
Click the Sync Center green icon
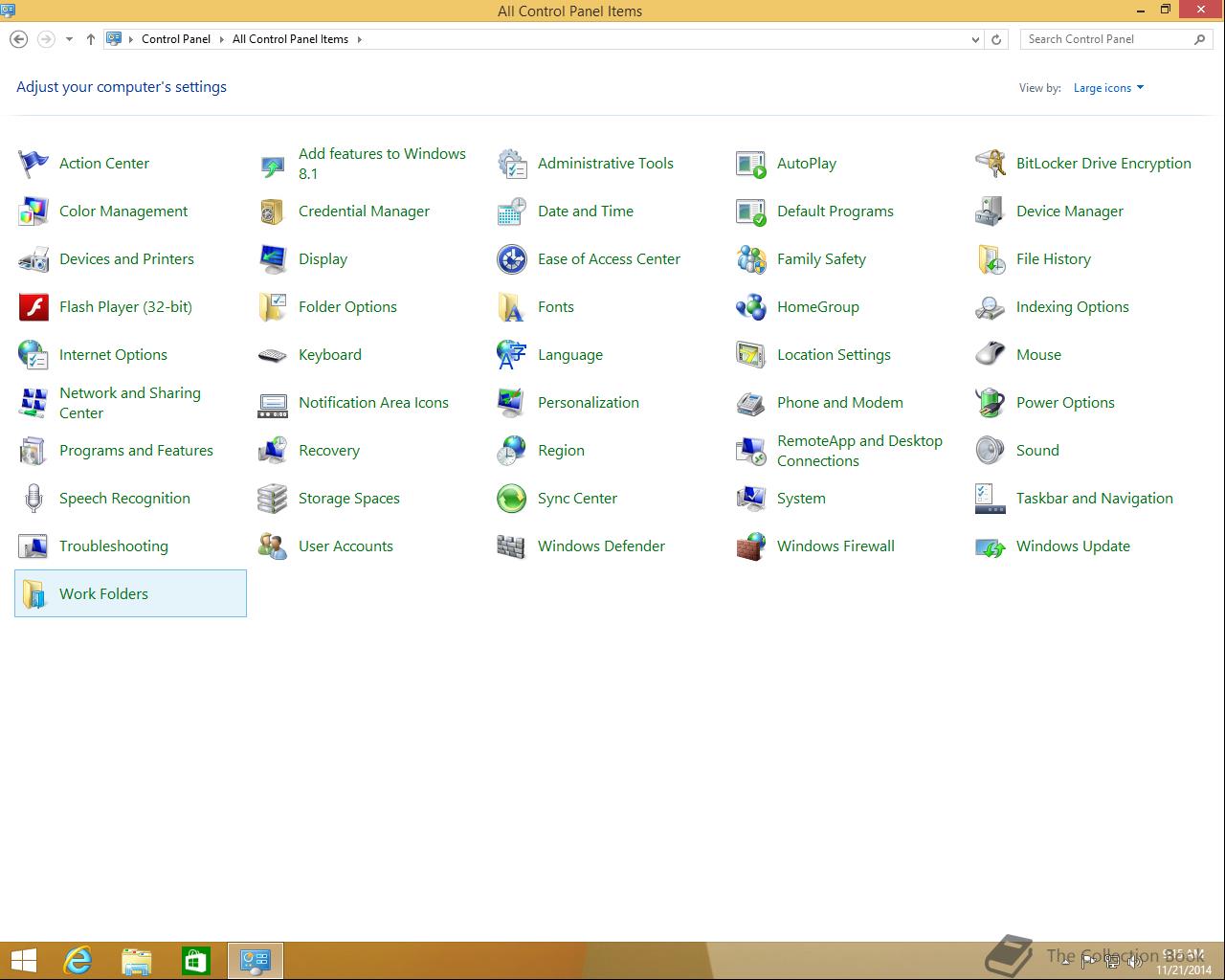[x=512, y=499]
